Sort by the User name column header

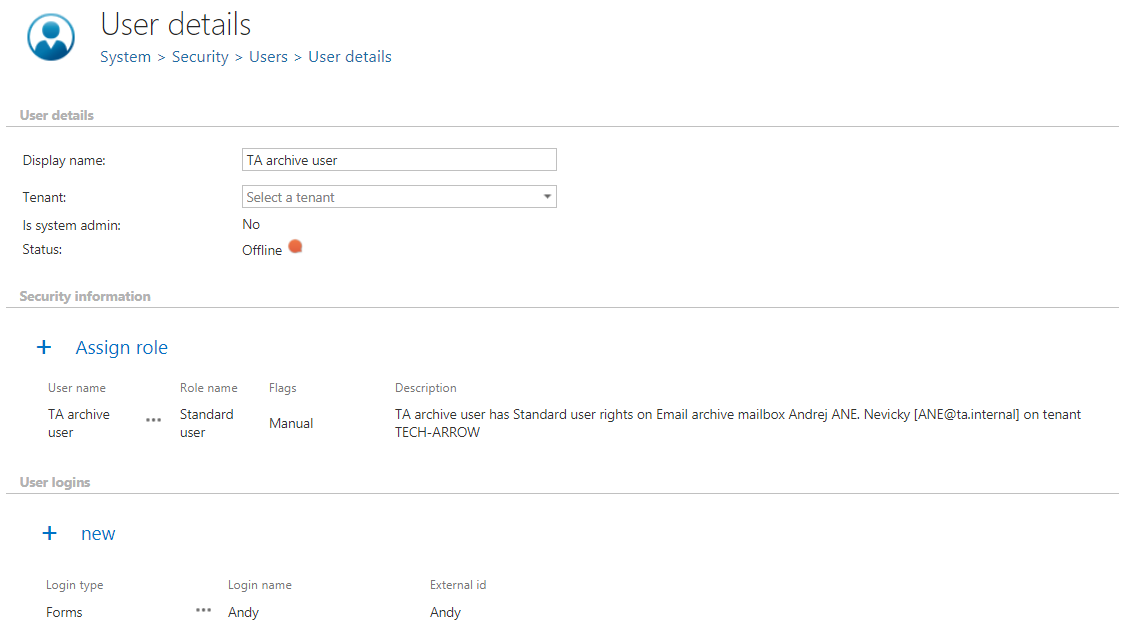(x=77, y=388)
